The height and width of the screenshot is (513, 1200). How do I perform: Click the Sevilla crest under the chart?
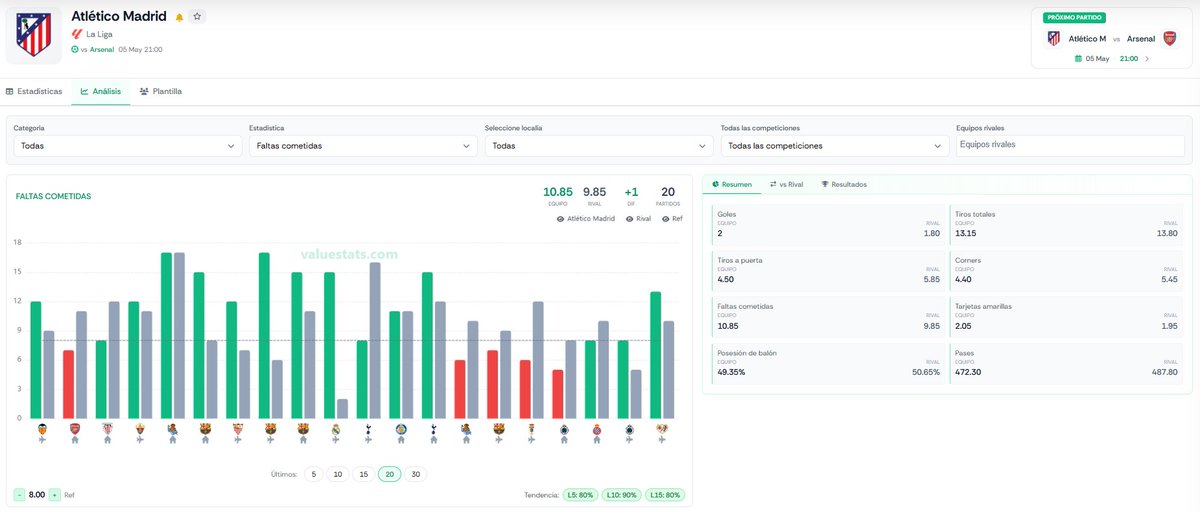238,429
